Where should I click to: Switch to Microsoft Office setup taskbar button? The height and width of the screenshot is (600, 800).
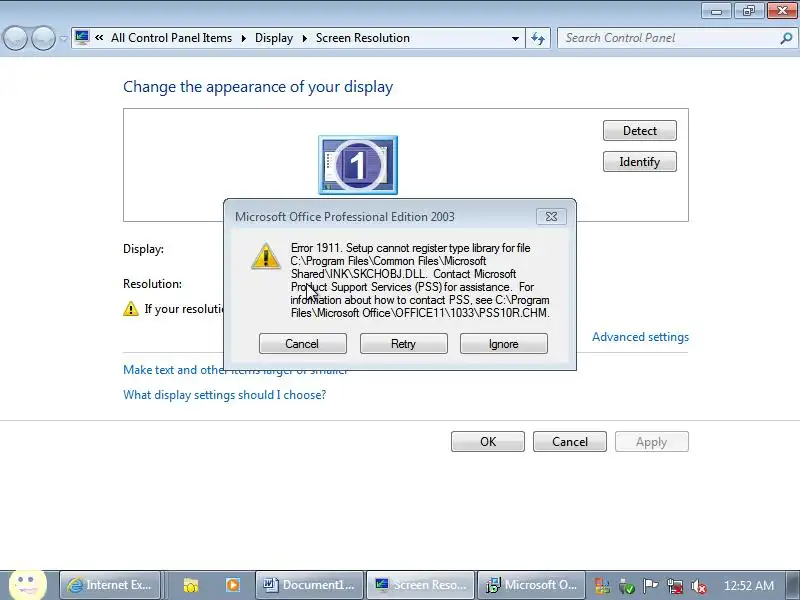coord(532,585)
